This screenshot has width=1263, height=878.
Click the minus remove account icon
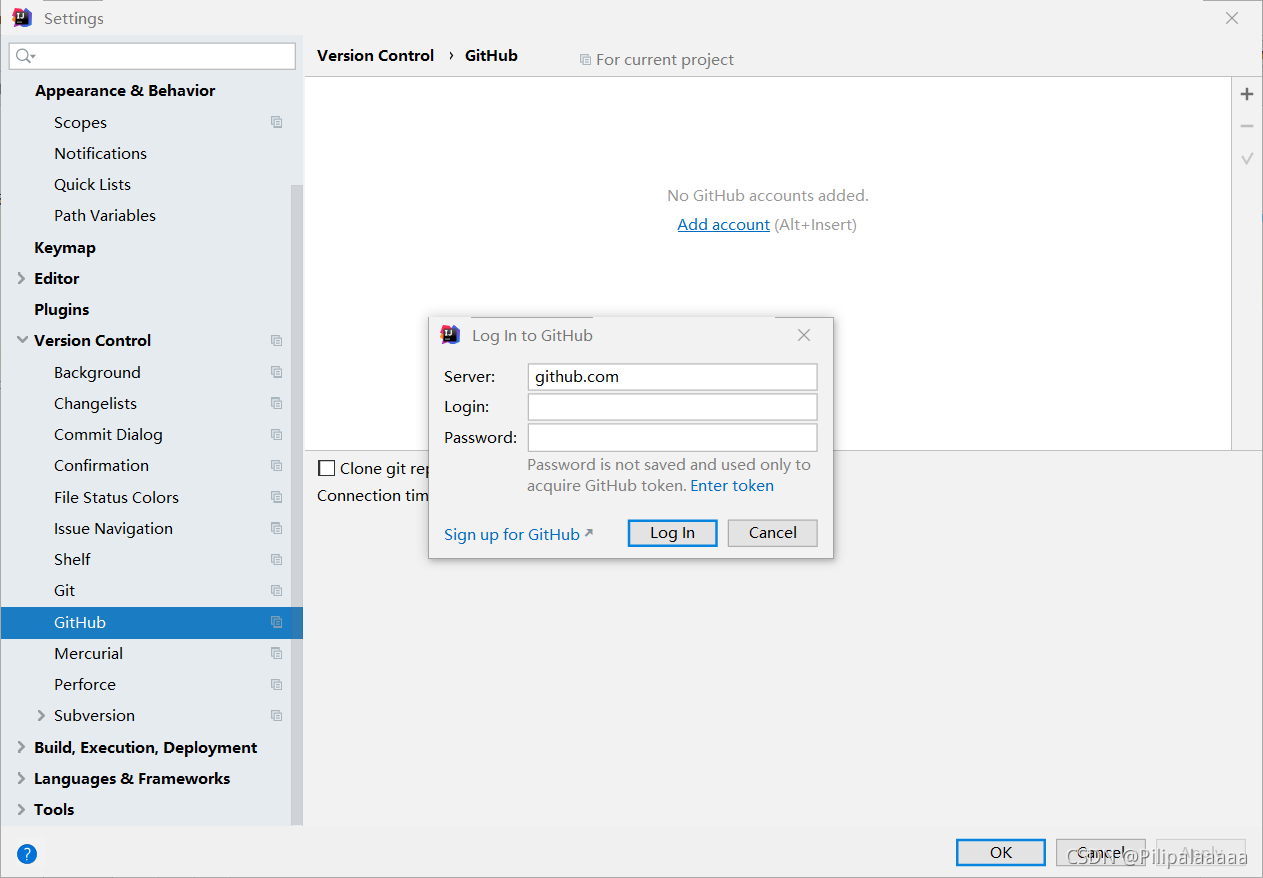click(1247, 126)
